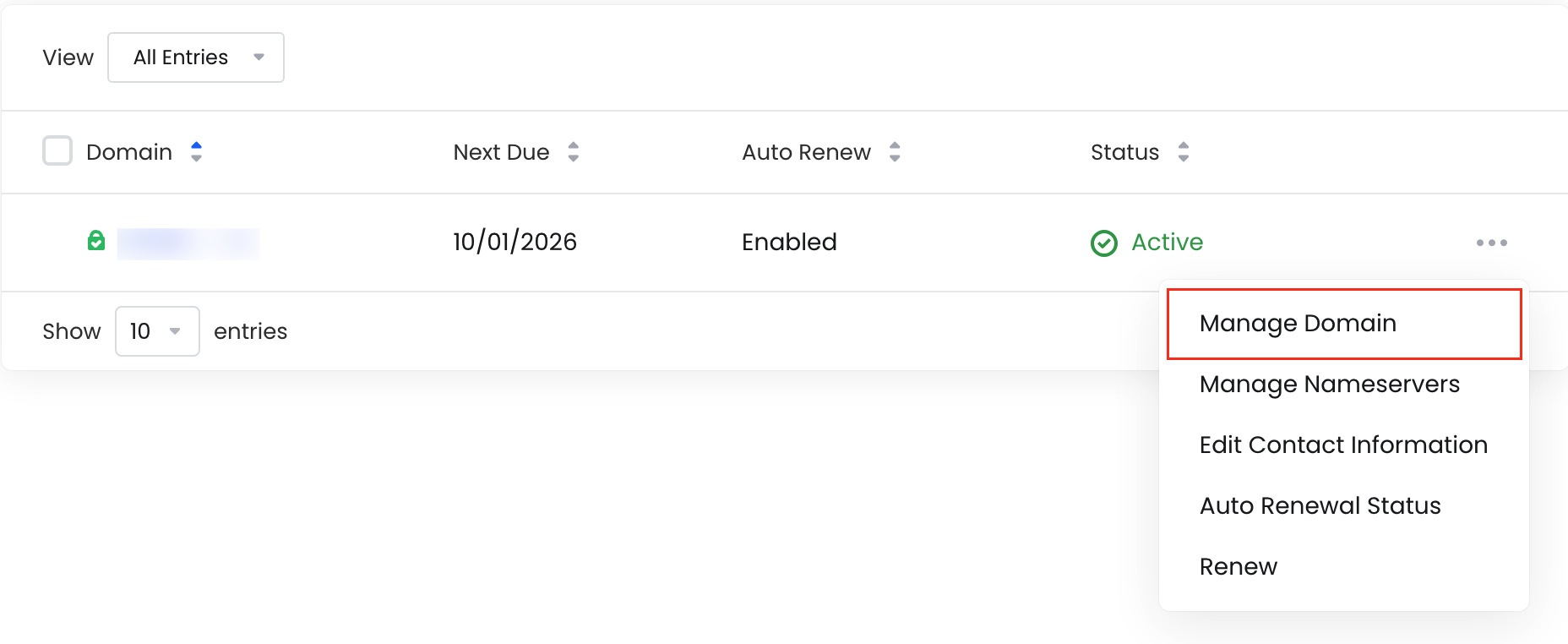Screen dimensions: 1568x644
Task: Sort by Domain using arrows icon
Action: tap(196, 152)
